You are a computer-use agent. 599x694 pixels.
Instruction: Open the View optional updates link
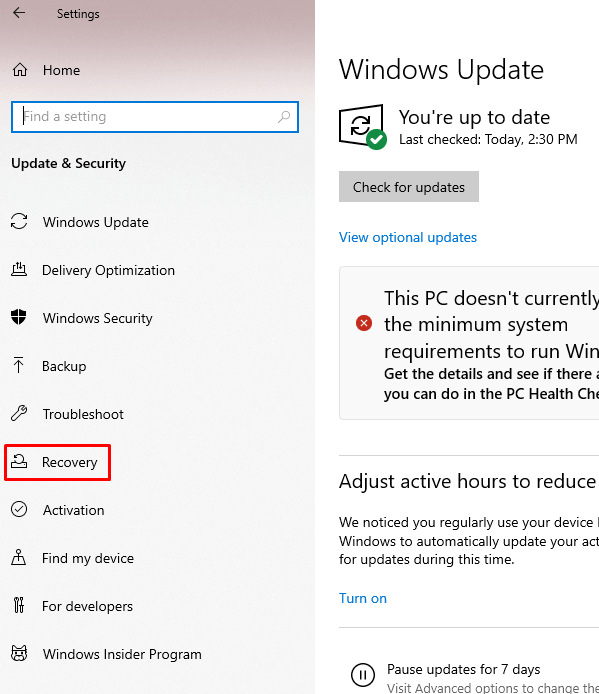pyautogui.click(x=408, y=237)
